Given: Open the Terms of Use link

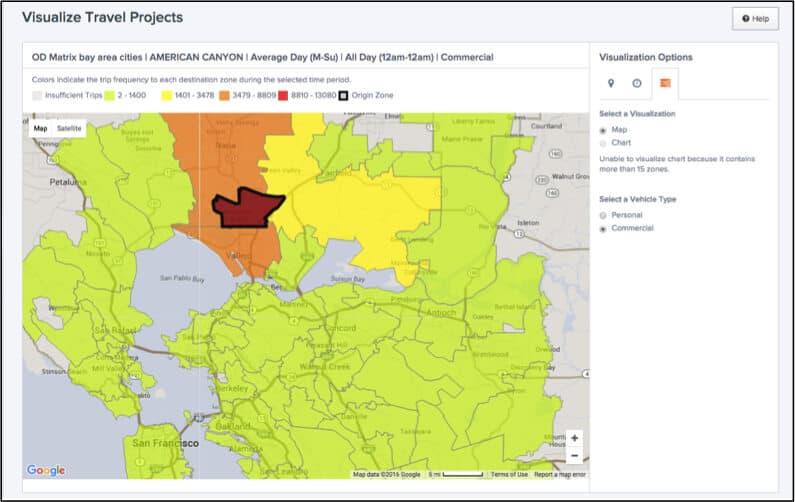Looking at the screenshot, I should 507,474.
